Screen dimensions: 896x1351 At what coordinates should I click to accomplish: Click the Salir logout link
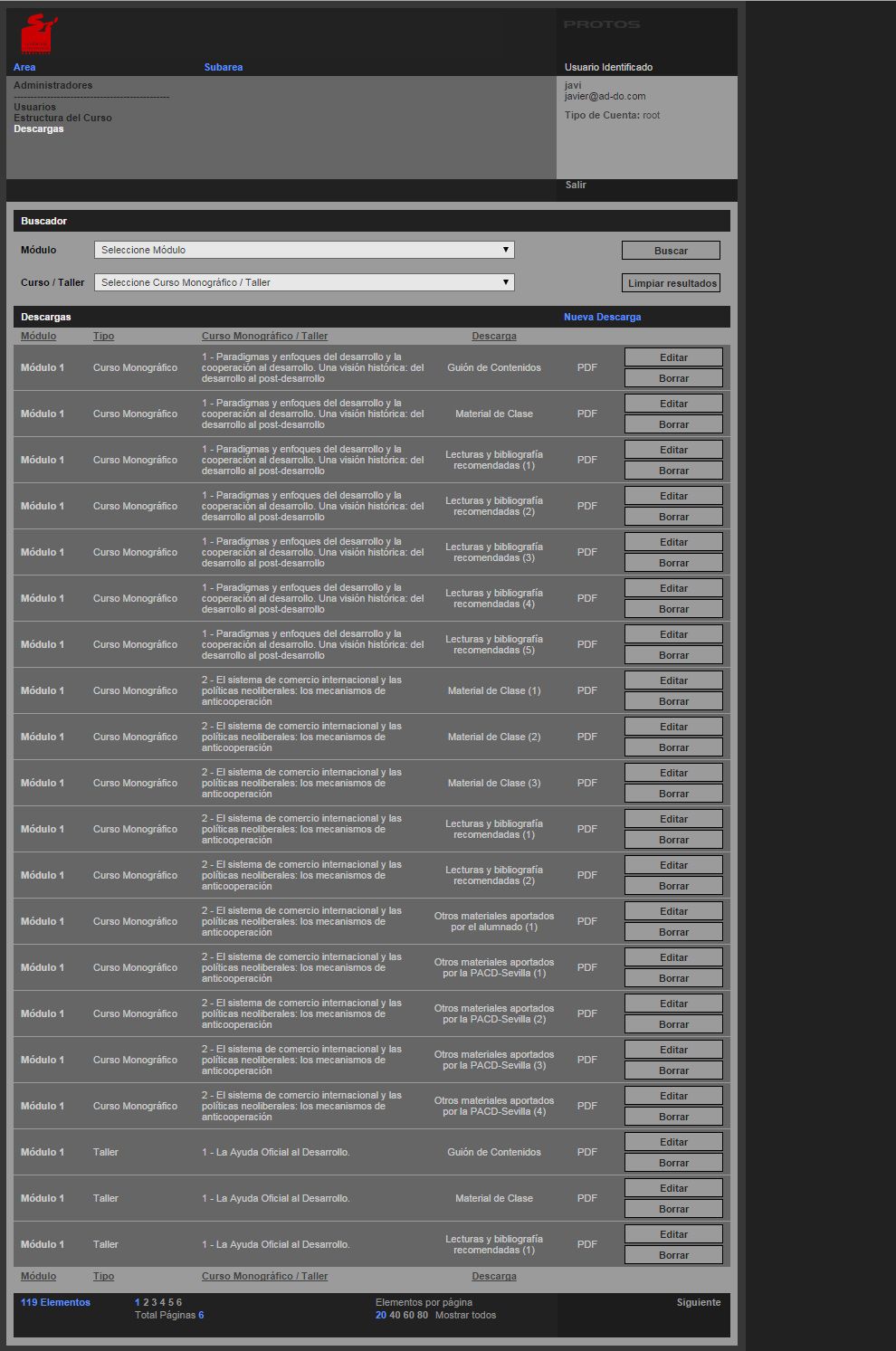[x=576, y=185]
